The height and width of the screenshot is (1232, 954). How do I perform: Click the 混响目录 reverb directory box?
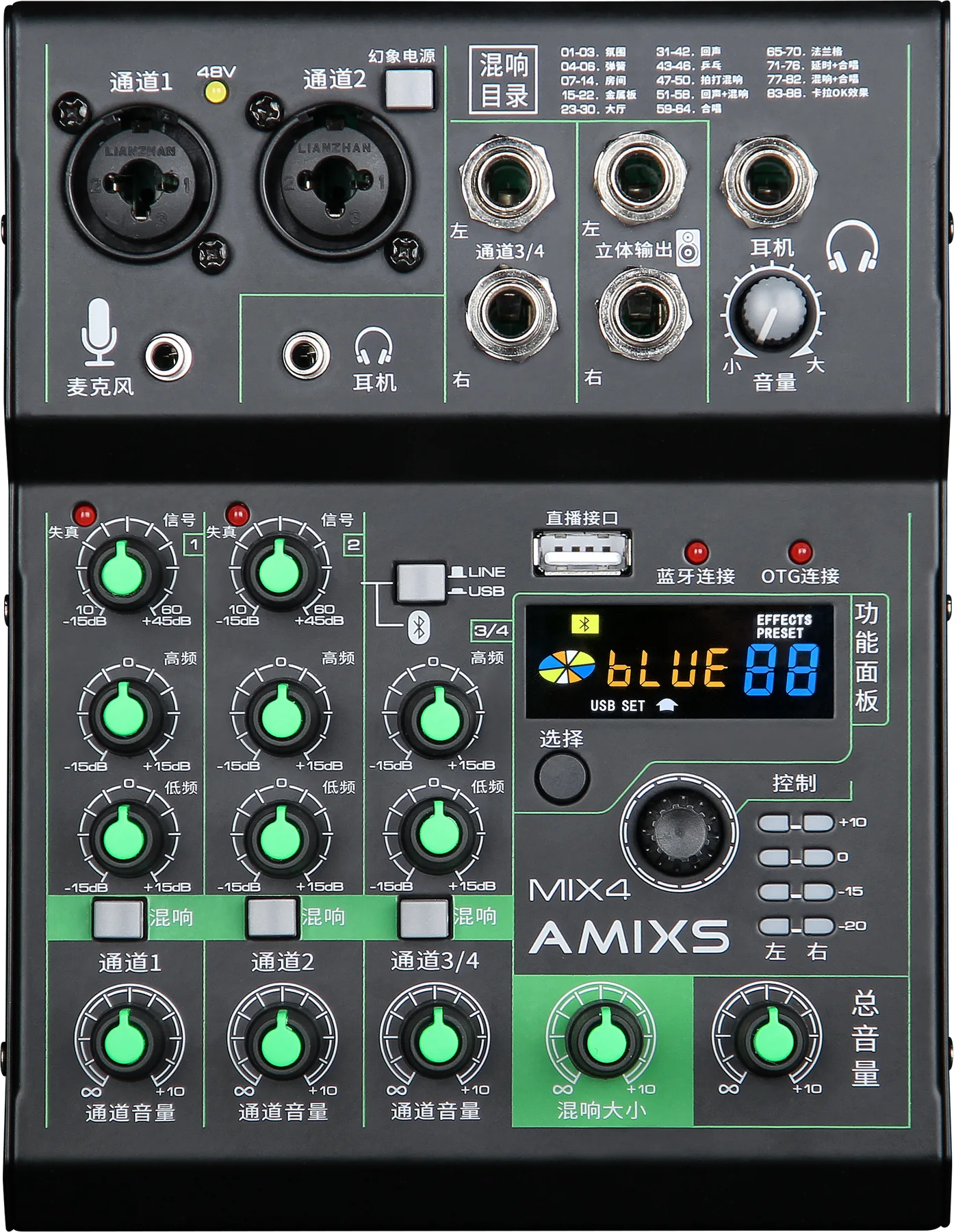pos(504,79)
